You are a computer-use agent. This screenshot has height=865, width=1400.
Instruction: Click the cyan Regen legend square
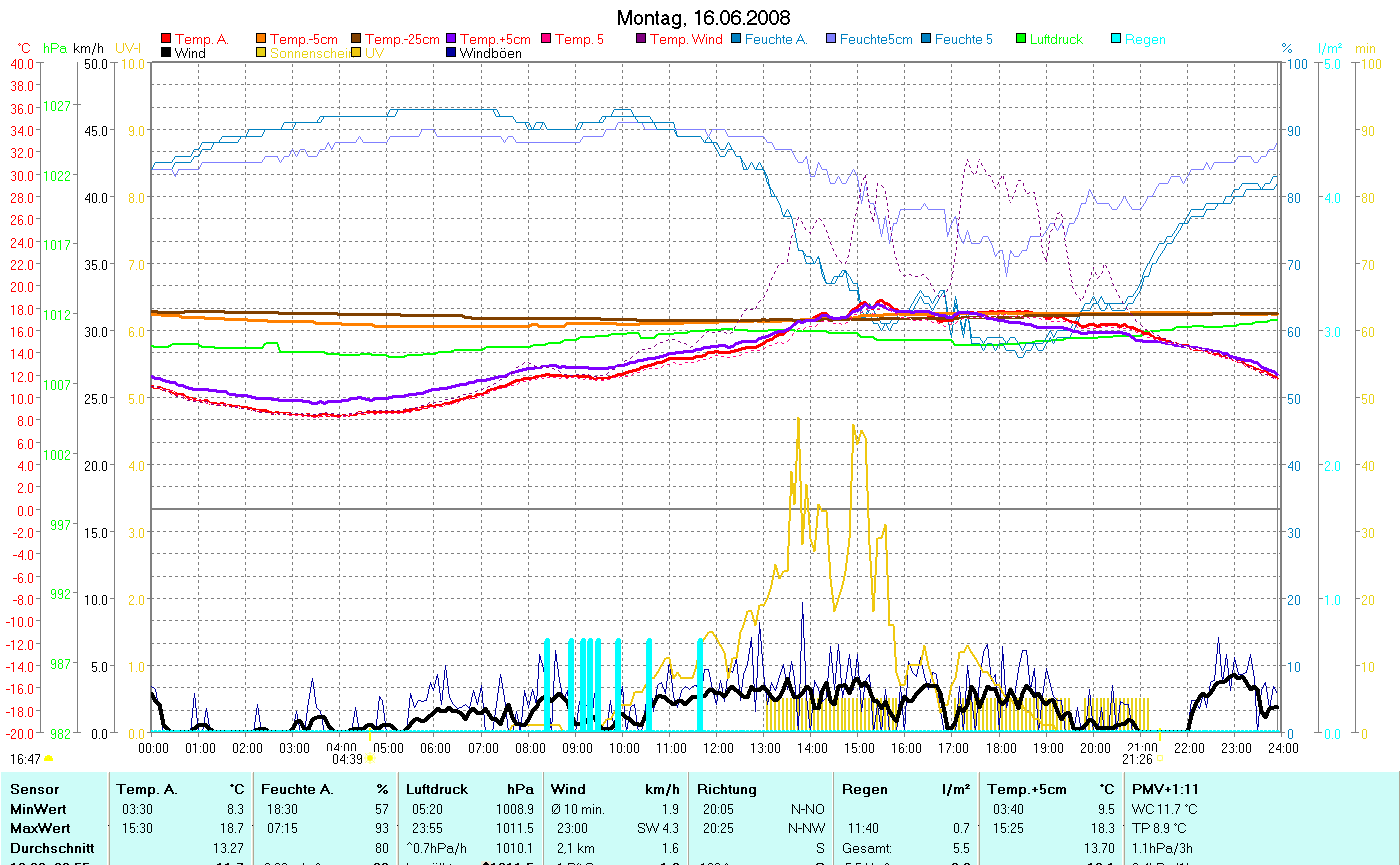tap(1117, 40)
